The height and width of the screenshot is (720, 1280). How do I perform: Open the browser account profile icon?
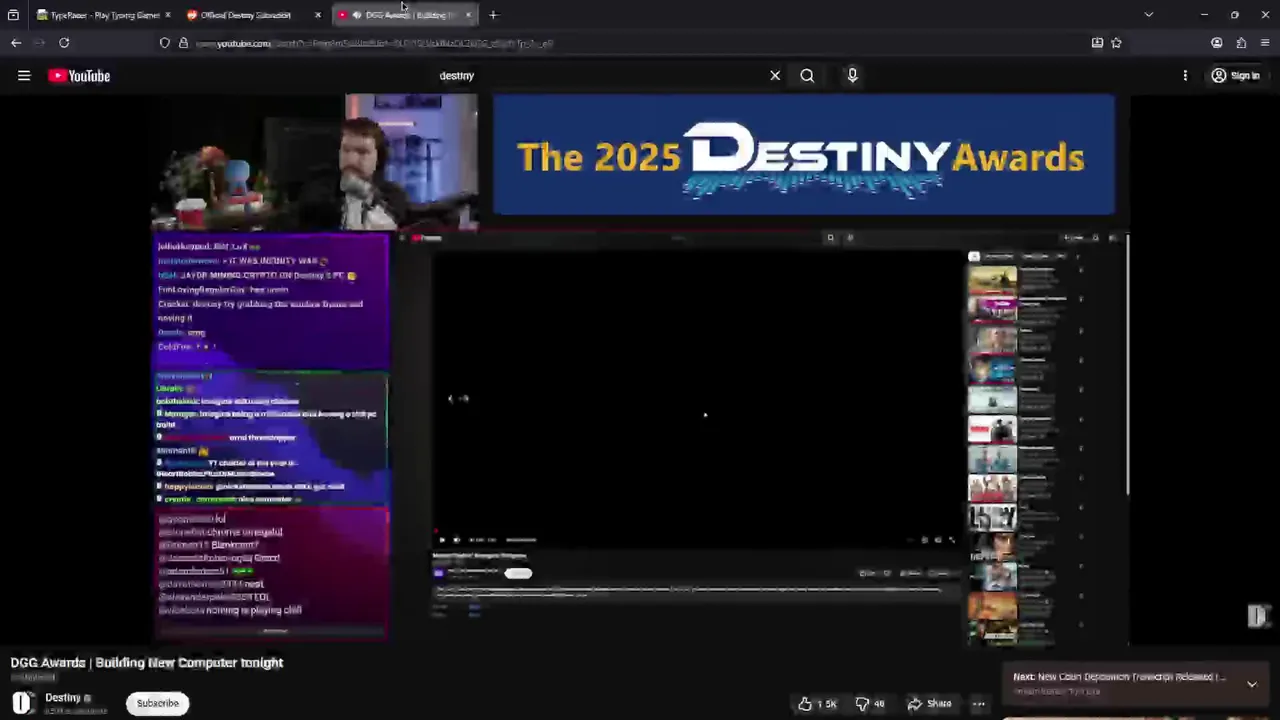1216,43
